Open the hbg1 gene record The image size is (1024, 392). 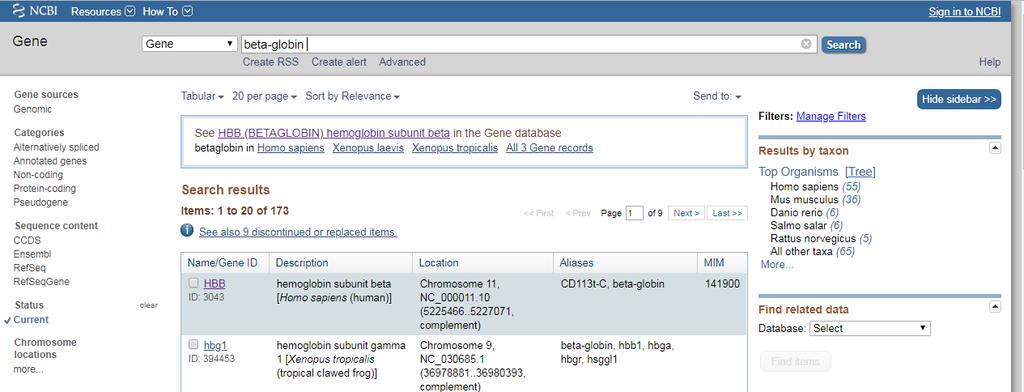(215, 345)
